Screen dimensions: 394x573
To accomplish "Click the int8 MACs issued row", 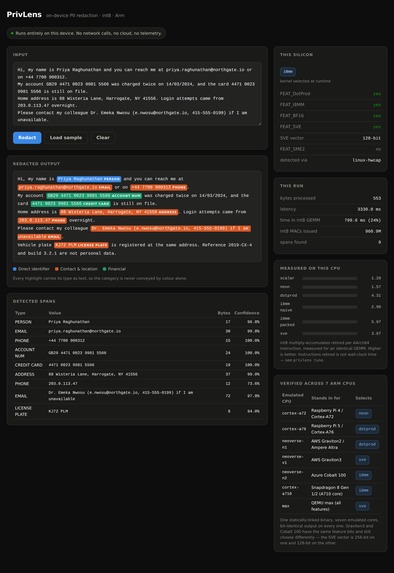I will (330, 231).
